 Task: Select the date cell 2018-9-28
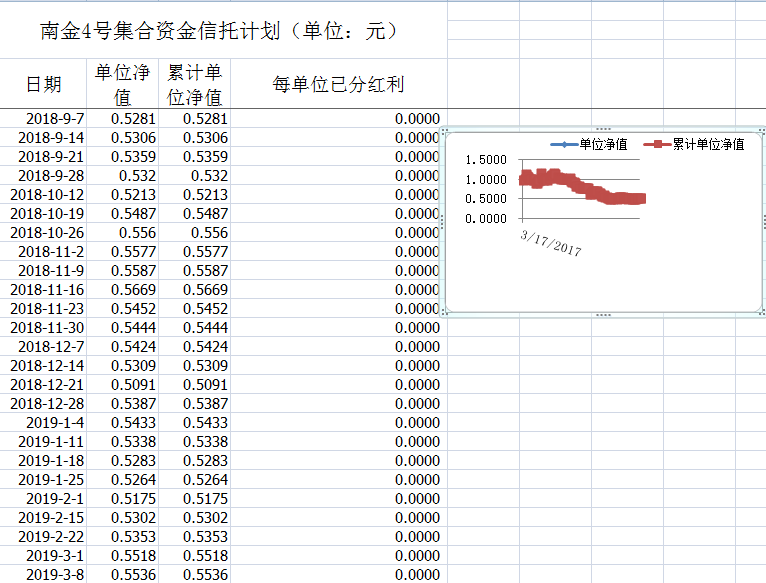point(43,175)
